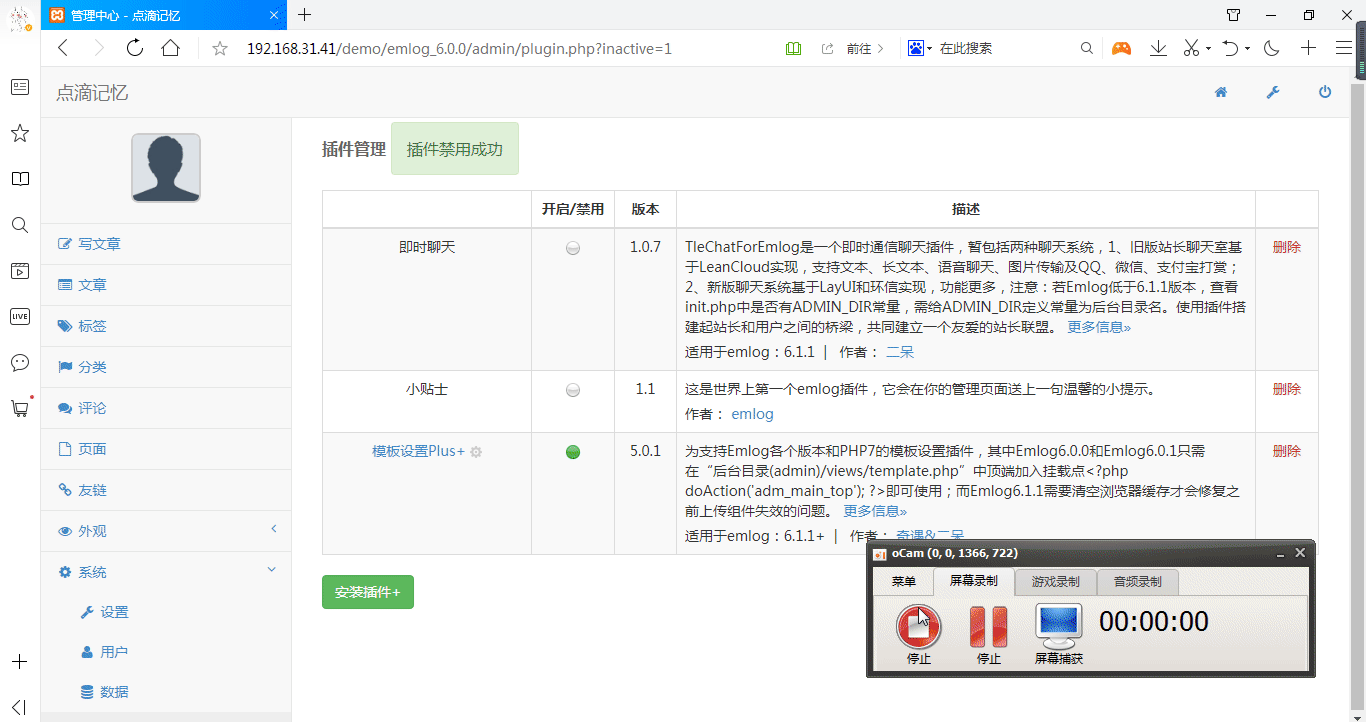
Task: Delete the 小贴士 plugin via 删除 link
Action: coord(1286,389)
